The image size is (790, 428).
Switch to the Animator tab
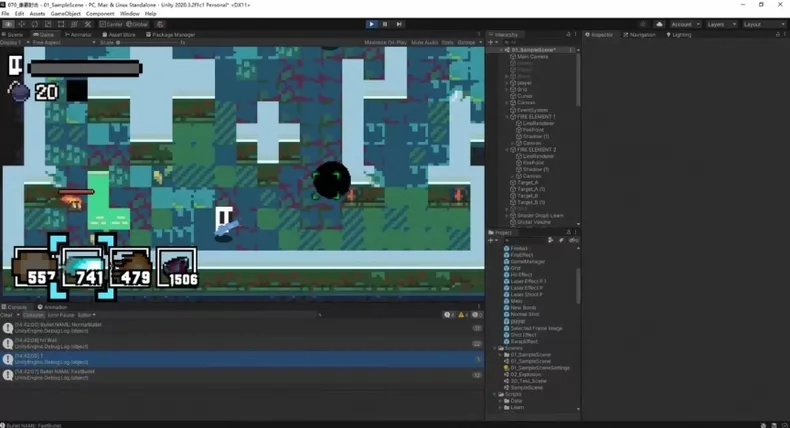[78, 35]
